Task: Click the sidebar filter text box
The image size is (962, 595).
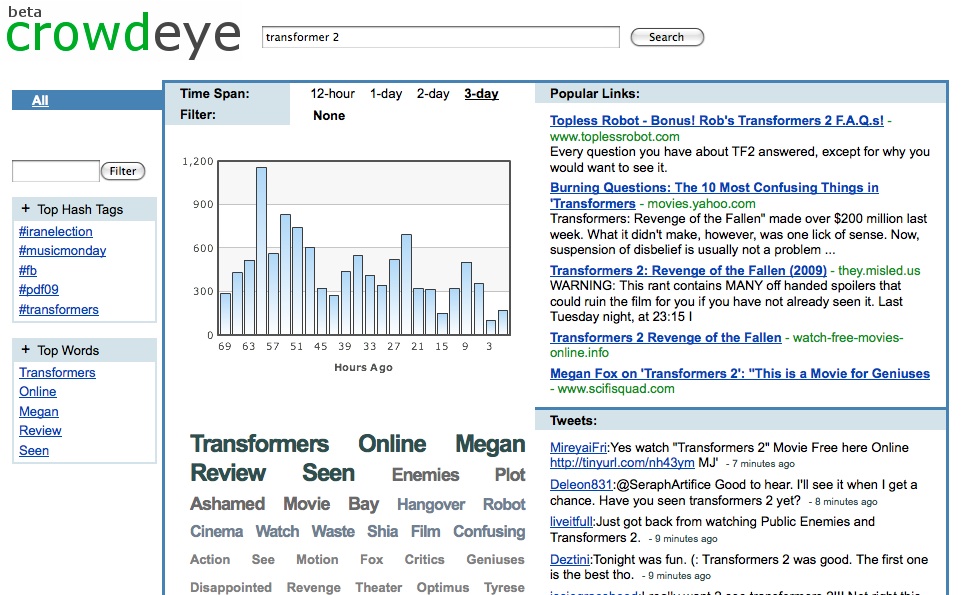Action: 56,171
